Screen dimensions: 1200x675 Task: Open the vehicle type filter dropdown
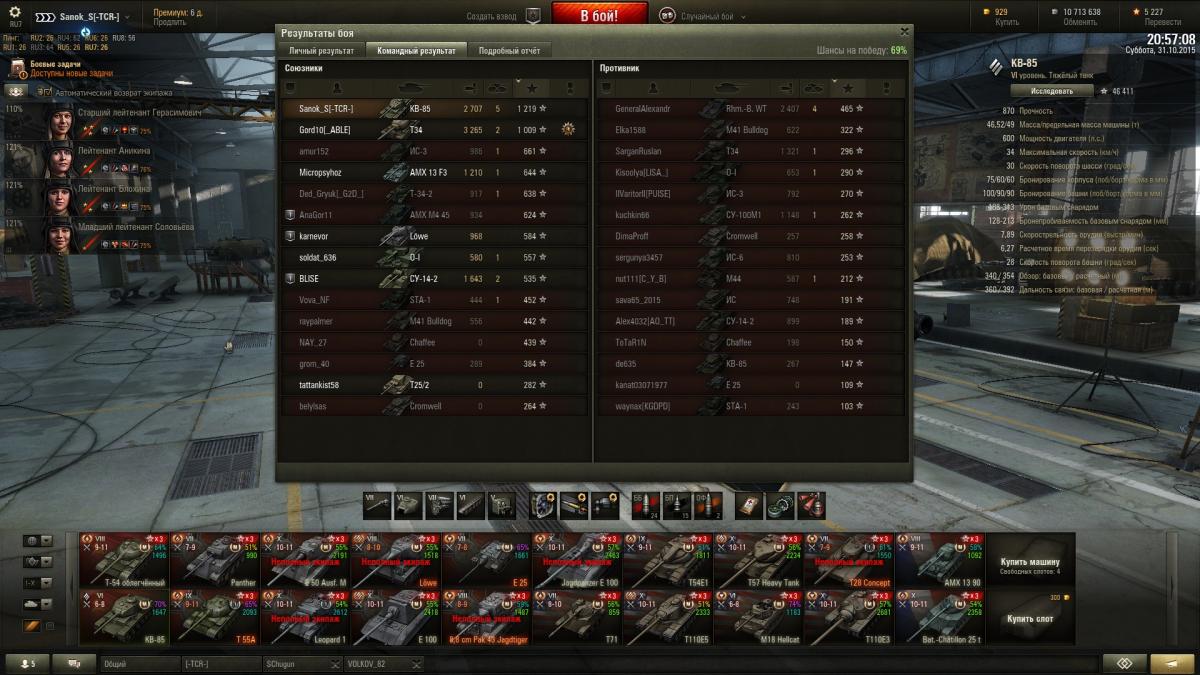(37, 562)
